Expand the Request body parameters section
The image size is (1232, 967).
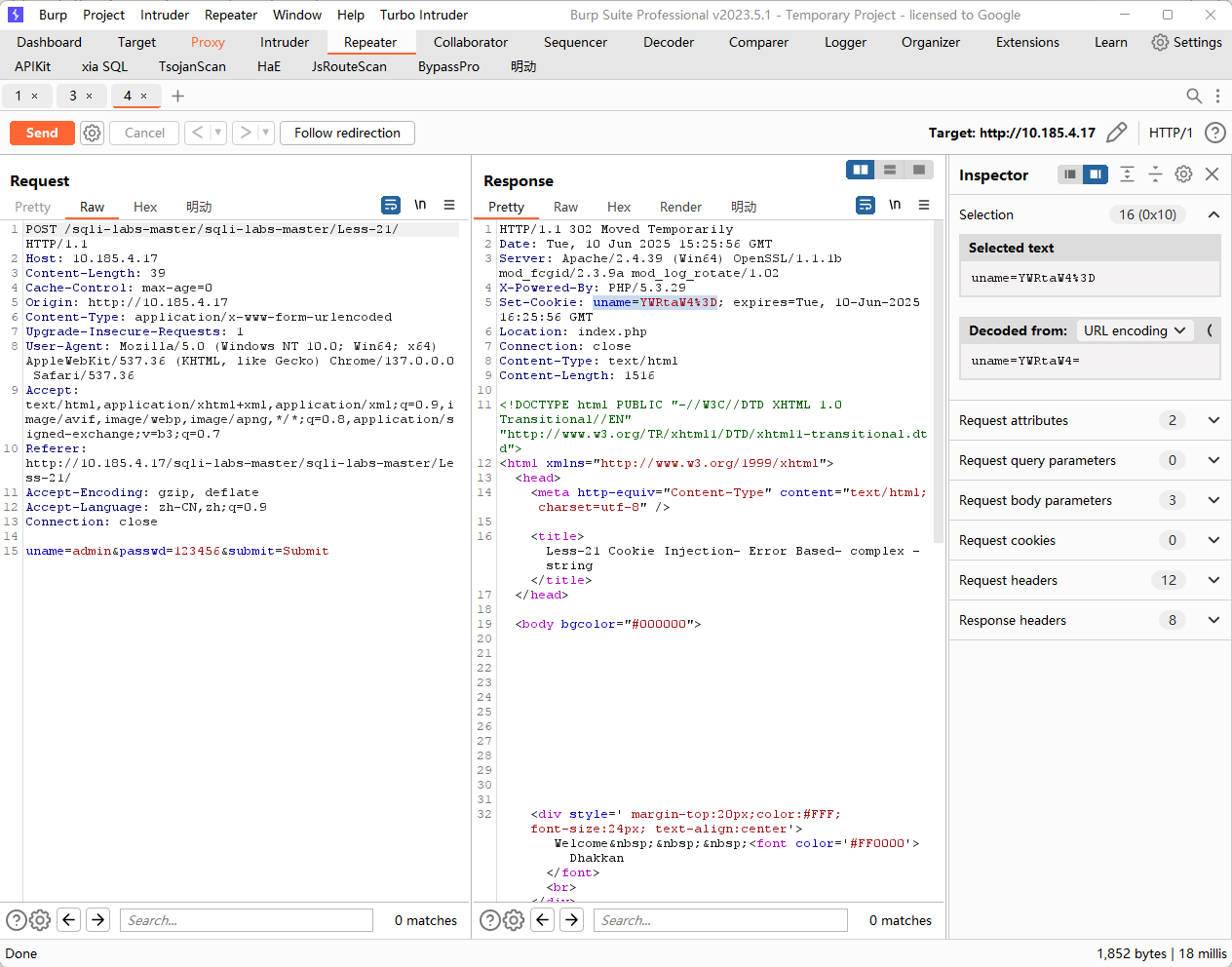click(1213, 500)
